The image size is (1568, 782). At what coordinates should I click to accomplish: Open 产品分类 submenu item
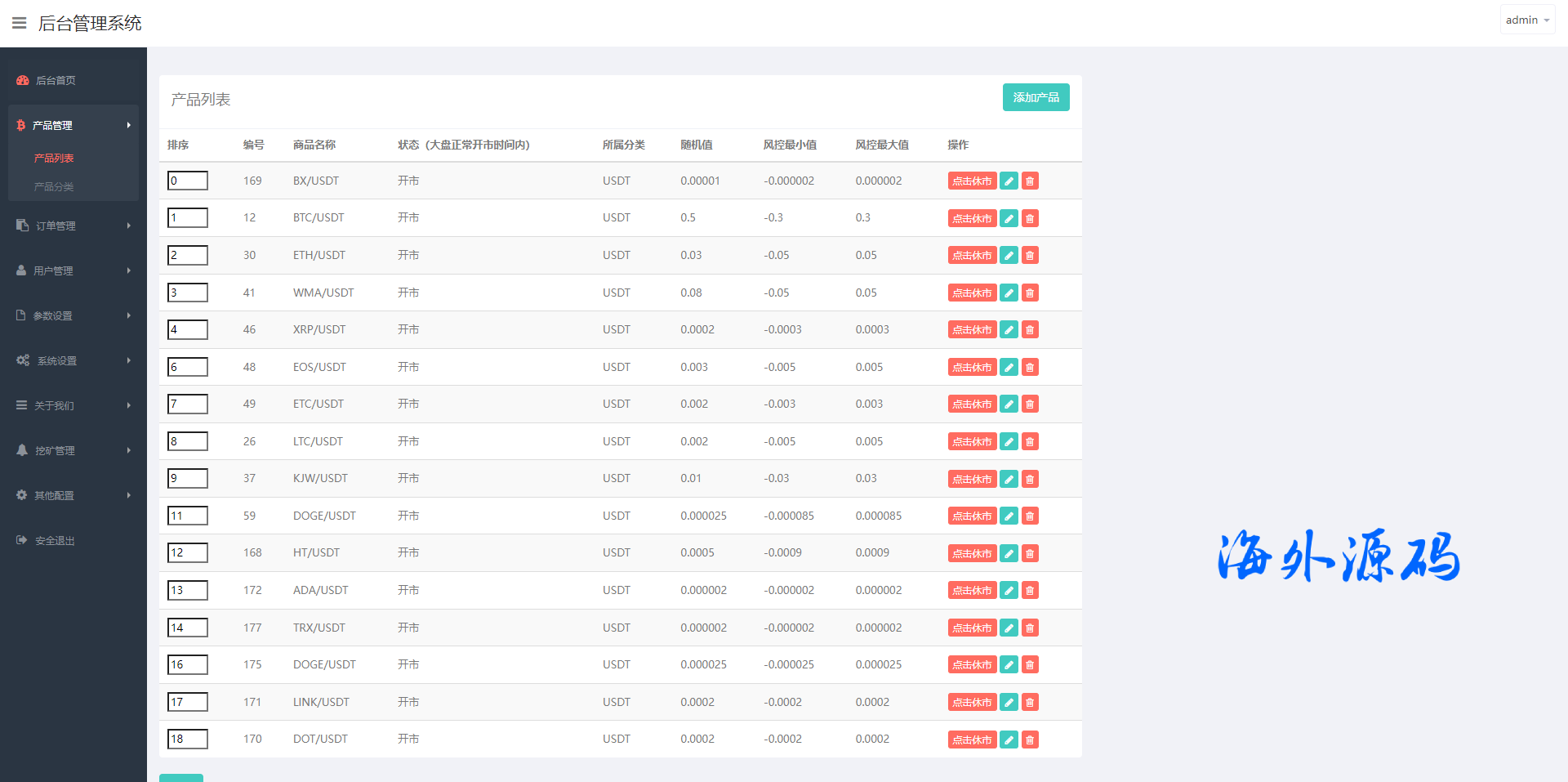pyautogui.click(x=54, y=187)
